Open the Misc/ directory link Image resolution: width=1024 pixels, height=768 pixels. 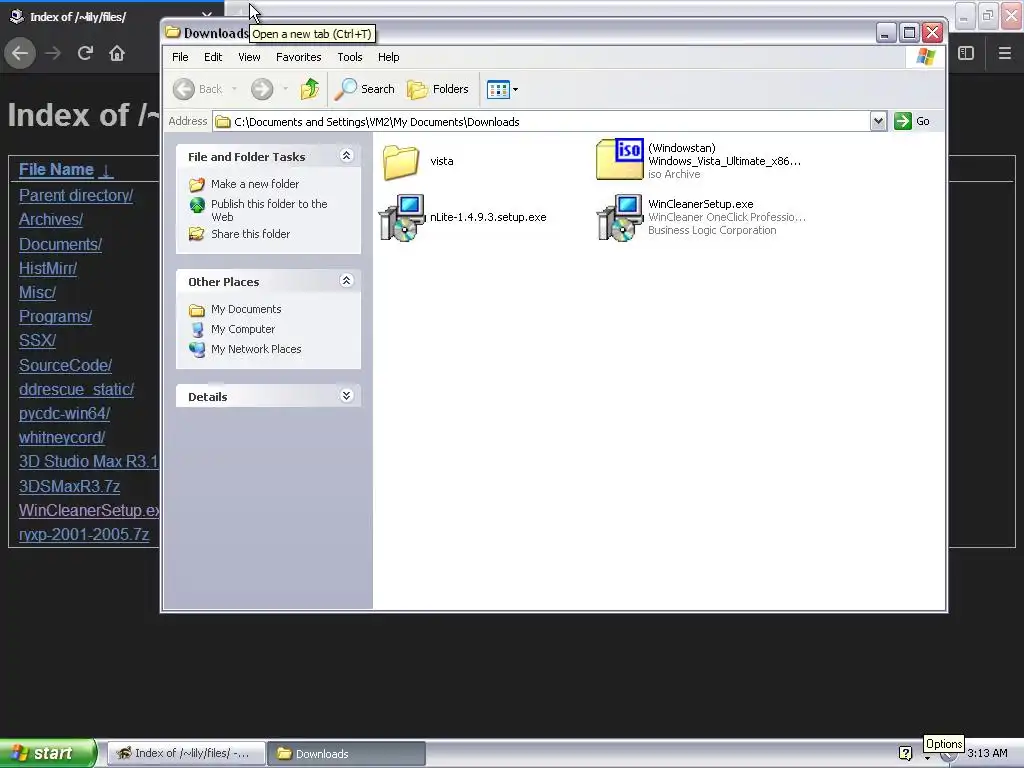37,293
